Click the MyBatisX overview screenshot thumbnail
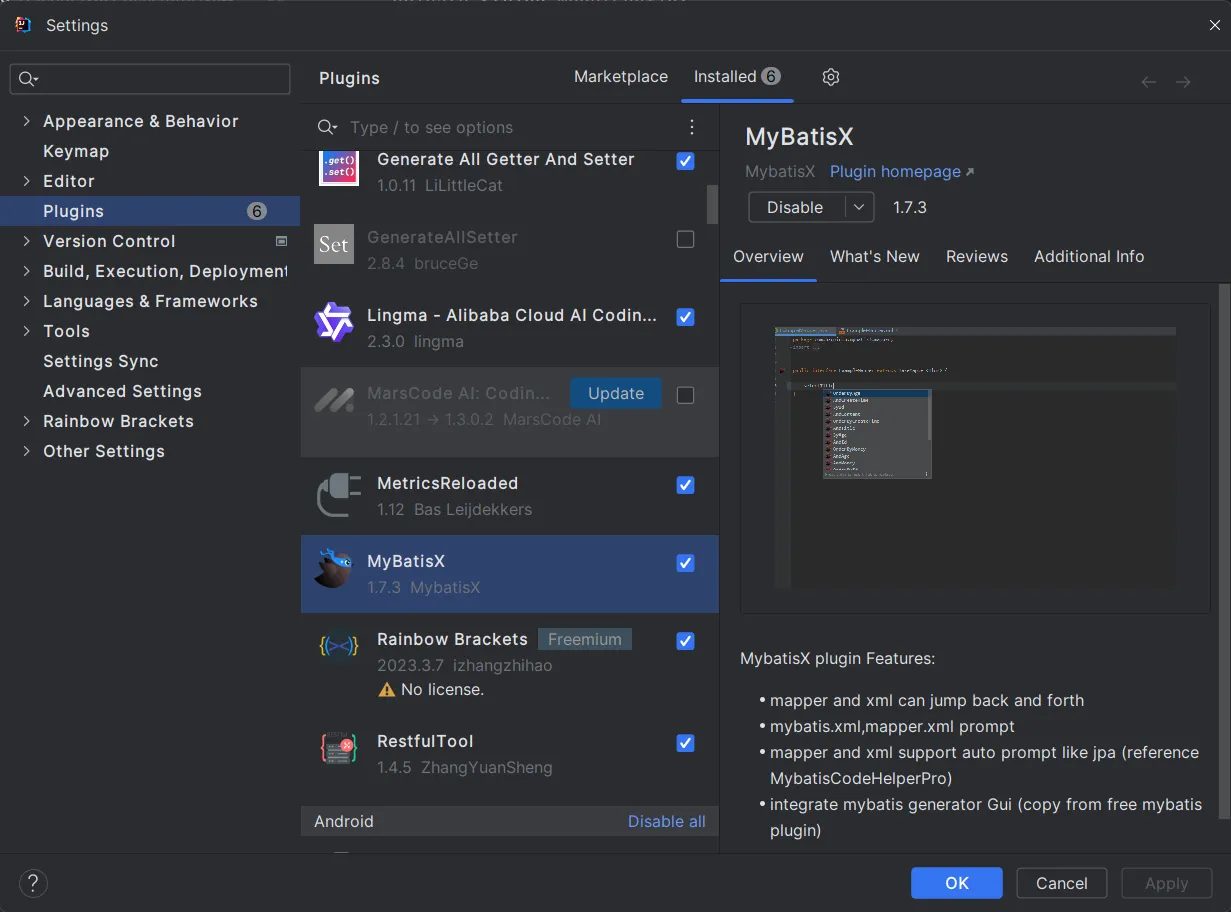1231x912 pixels. [975, 458]
